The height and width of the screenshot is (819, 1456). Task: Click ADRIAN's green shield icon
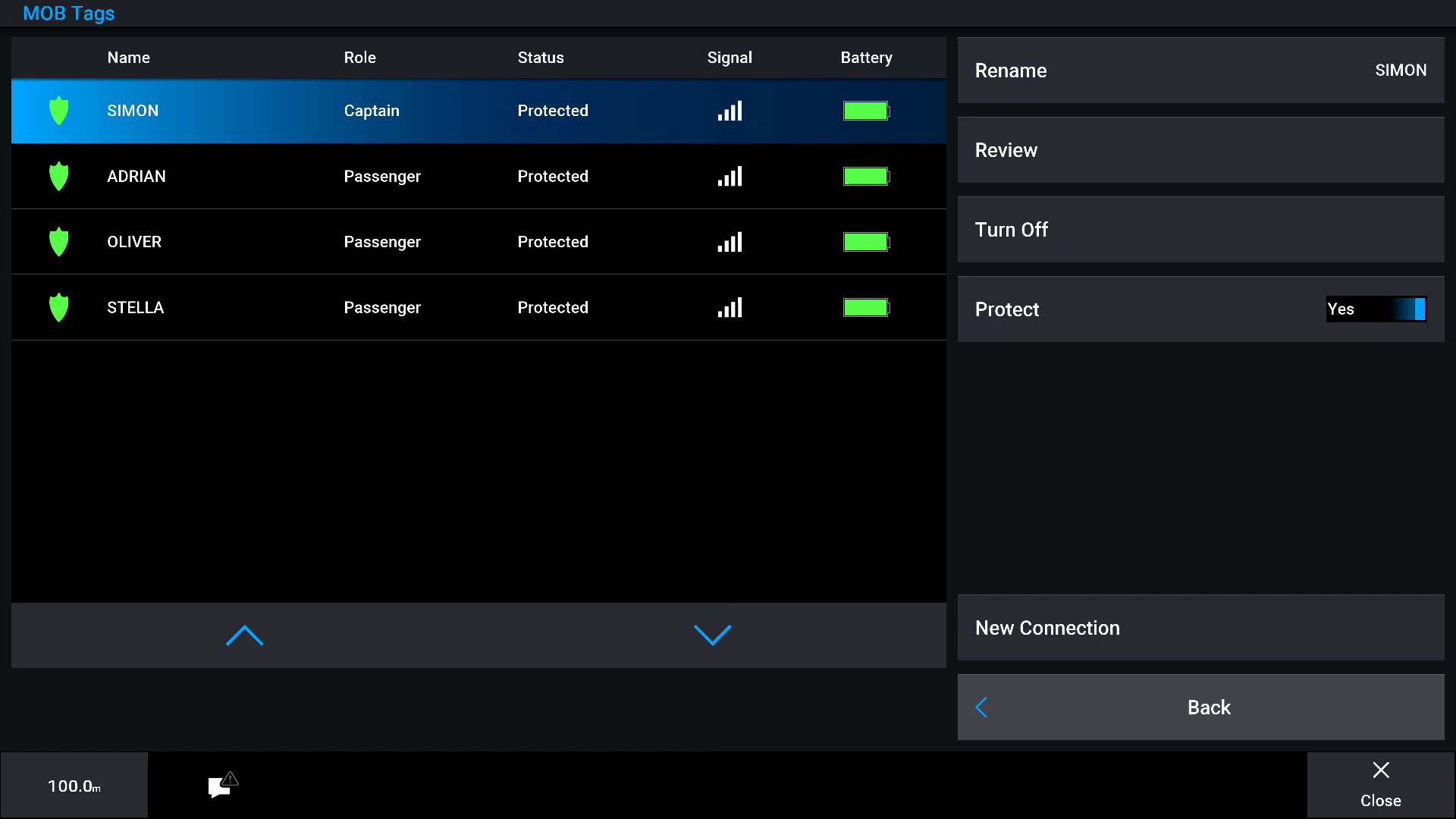coord(58,177)
